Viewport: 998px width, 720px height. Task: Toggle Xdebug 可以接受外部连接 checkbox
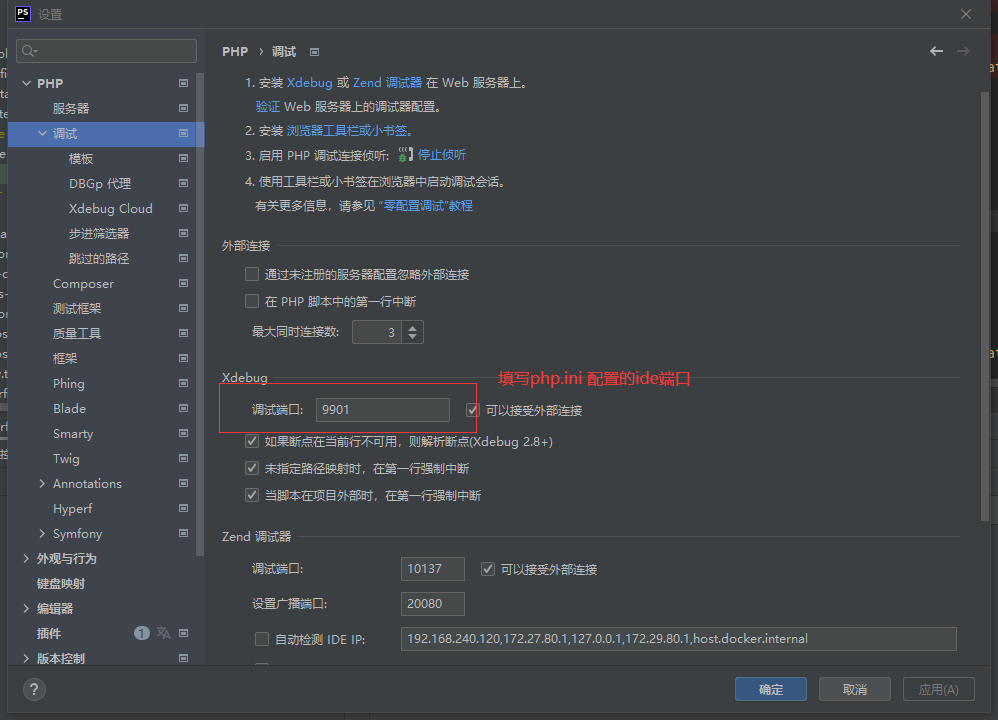click(472, 410)
